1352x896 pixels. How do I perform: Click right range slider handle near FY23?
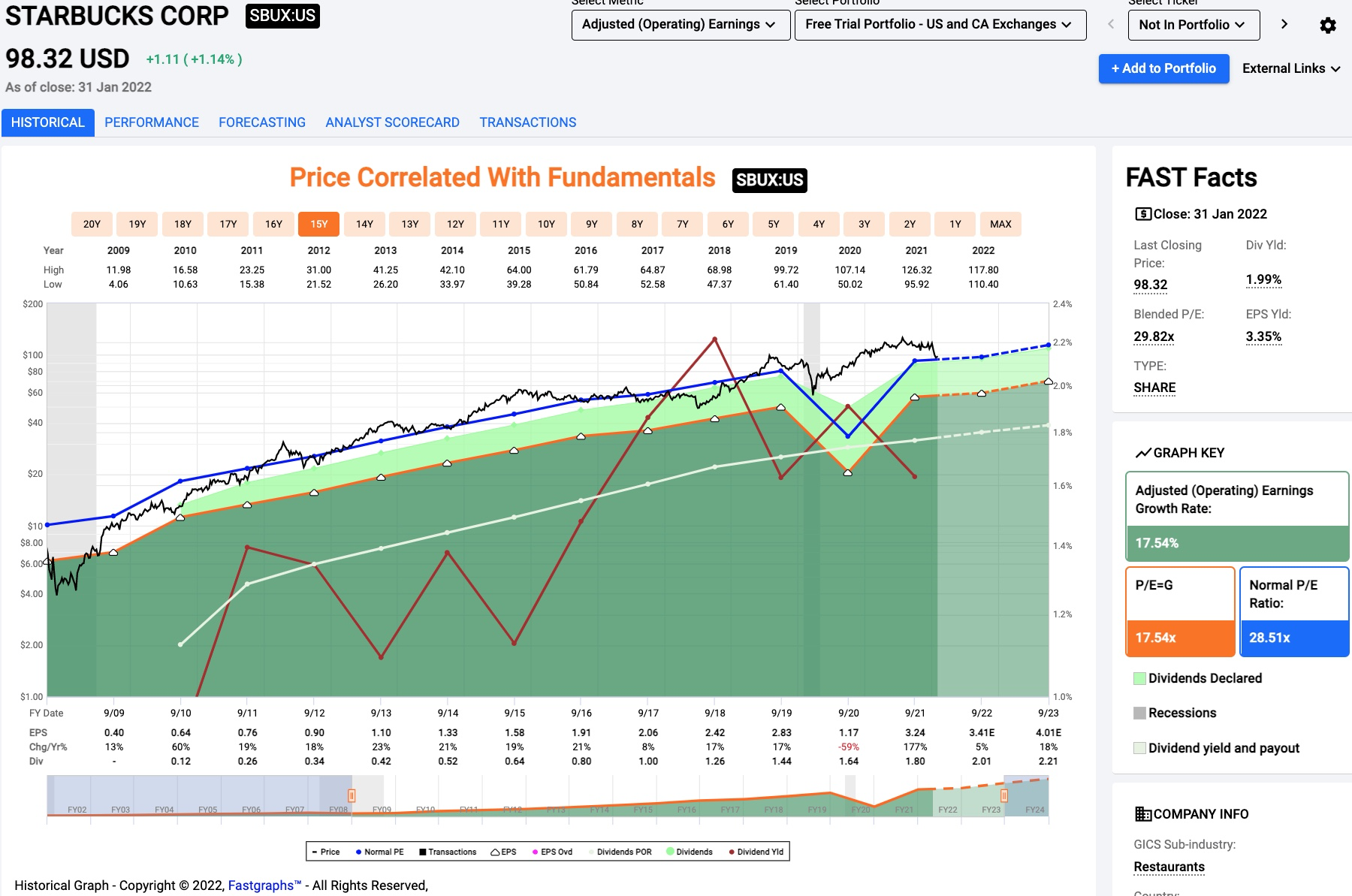[x=1003, y=795]
